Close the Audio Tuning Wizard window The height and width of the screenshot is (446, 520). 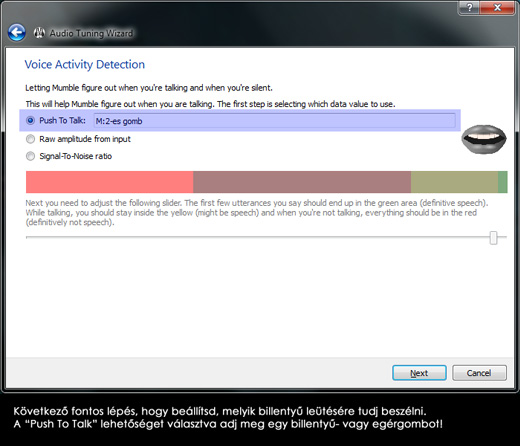point(497,7)
